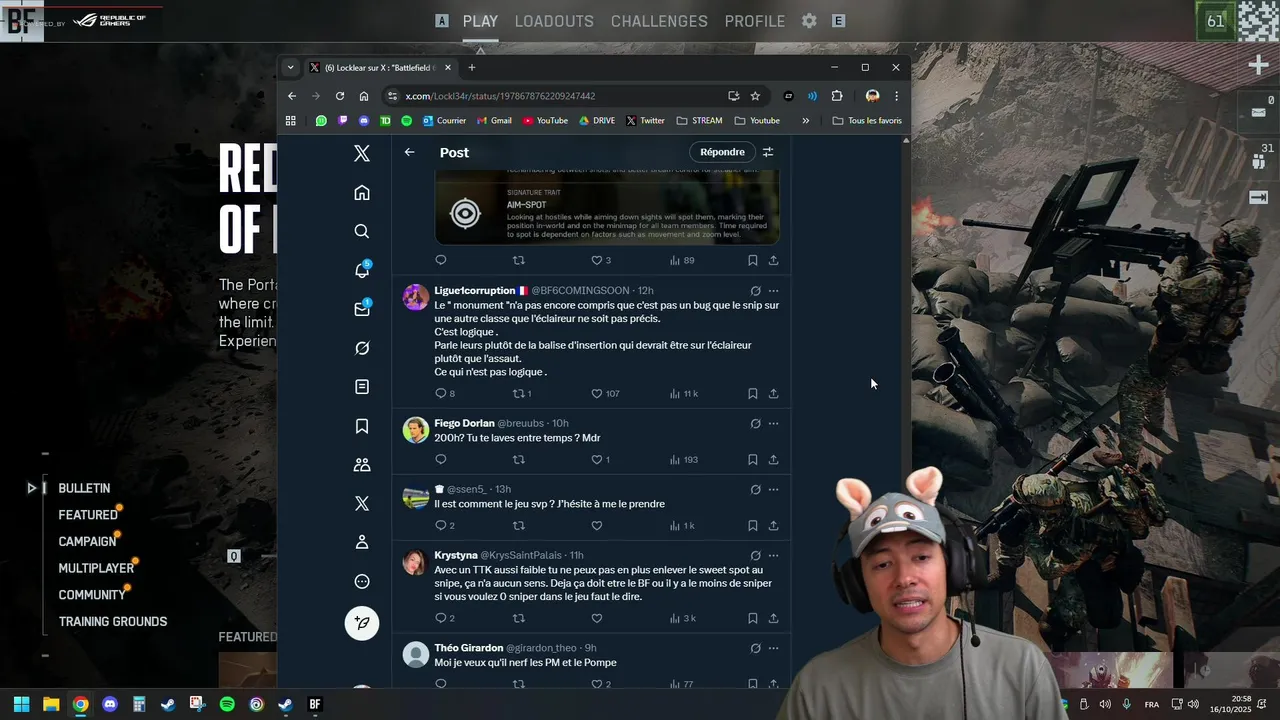Open the more menu on Krystyna reply

773,555
